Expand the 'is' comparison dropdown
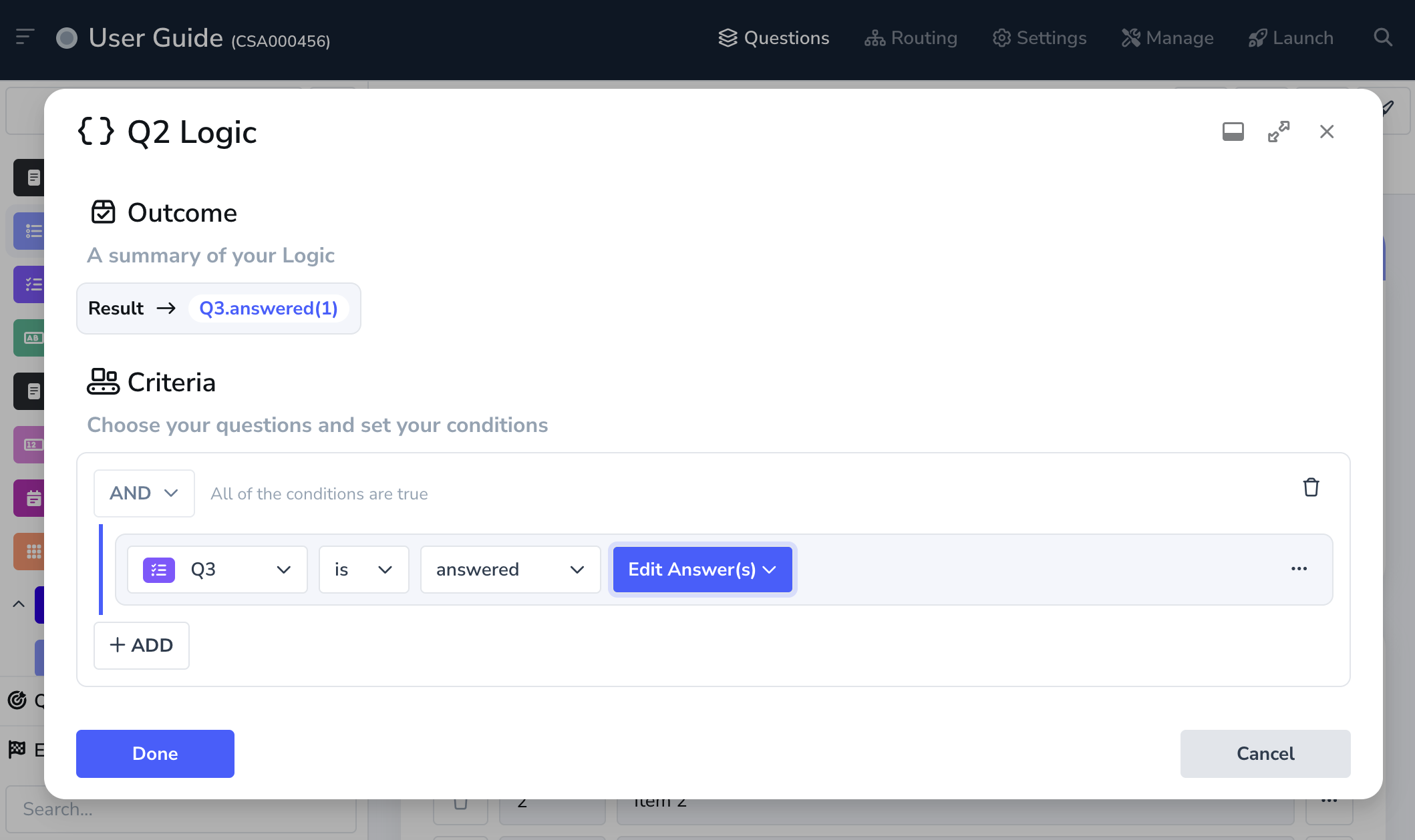Screen dimensions: 1415x840 [363, 570]
